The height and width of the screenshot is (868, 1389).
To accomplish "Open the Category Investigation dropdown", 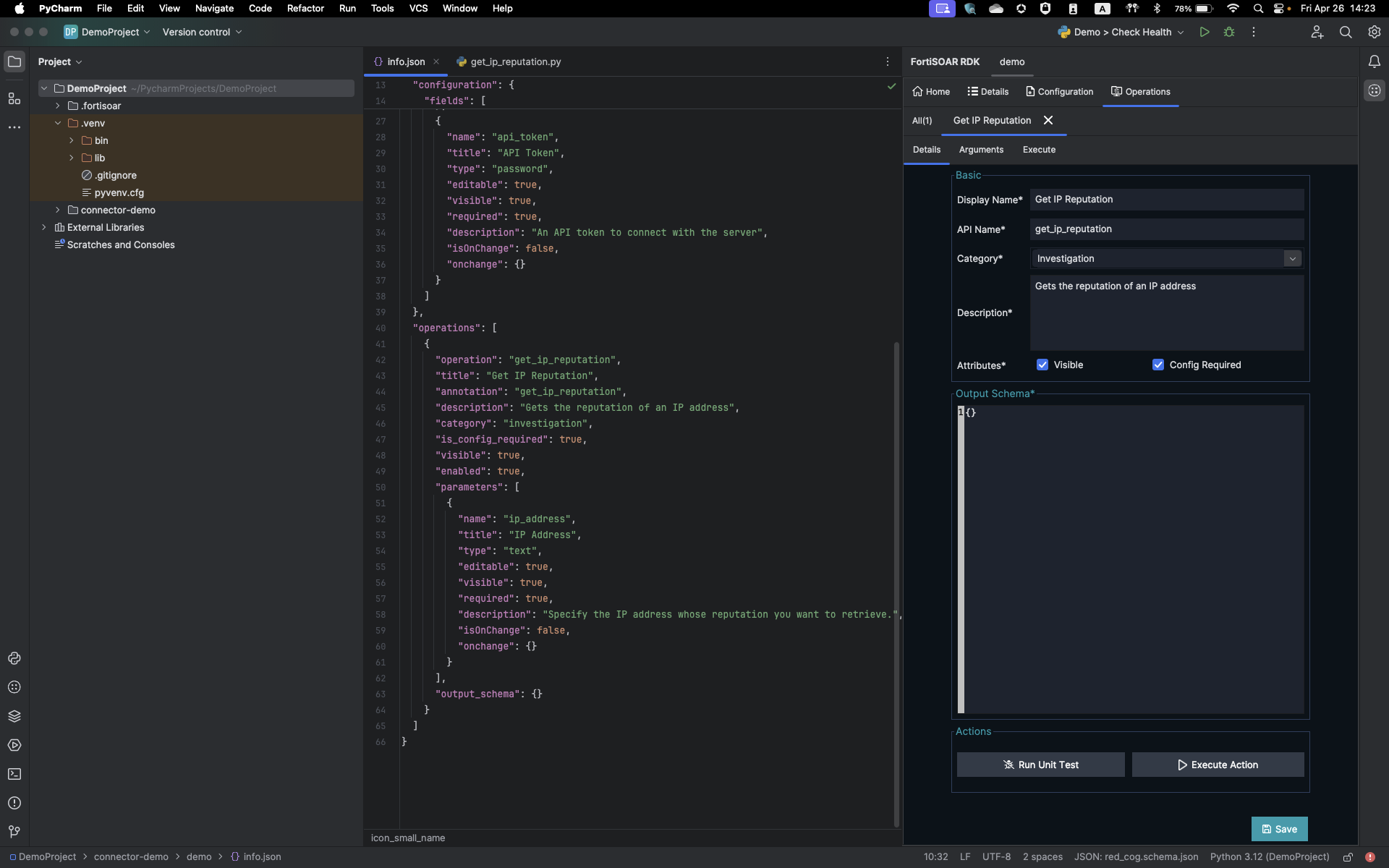I will [1292, 258].
